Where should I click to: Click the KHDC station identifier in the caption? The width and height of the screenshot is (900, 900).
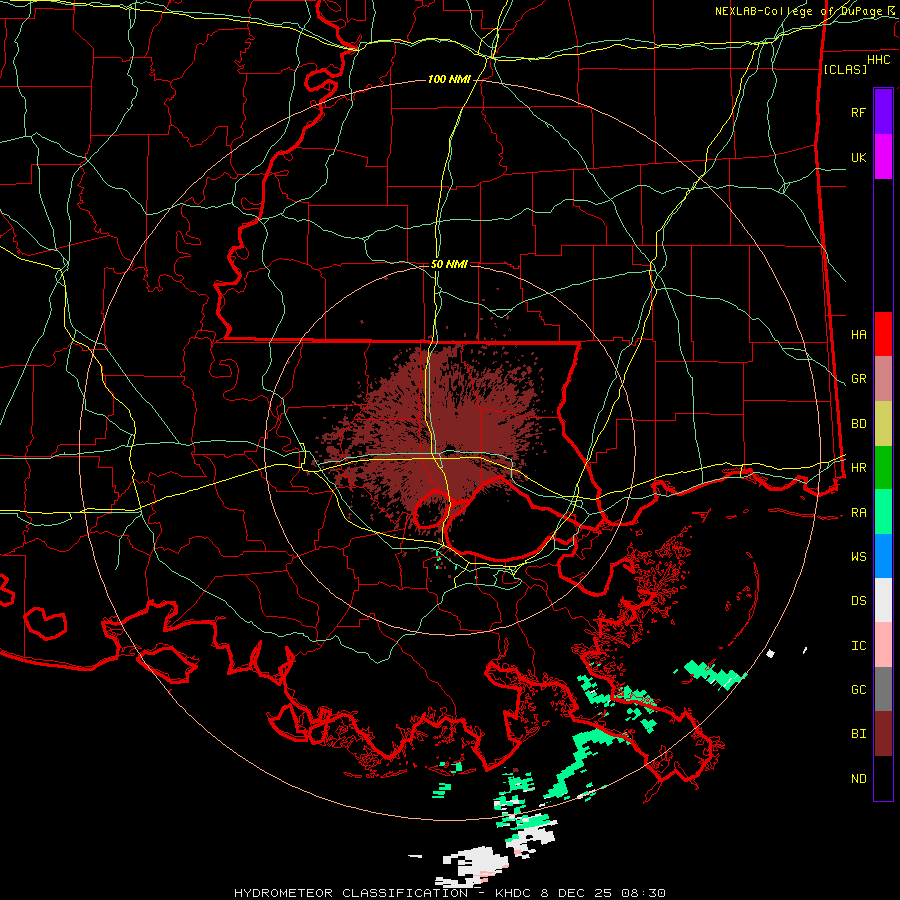[x=515, y=893]
